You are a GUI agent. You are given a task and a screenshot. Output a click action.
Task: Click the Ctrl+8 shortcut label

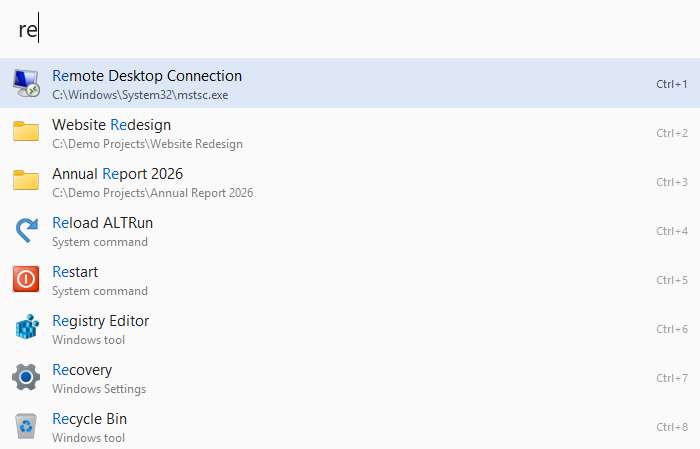[x=672, y=427]
